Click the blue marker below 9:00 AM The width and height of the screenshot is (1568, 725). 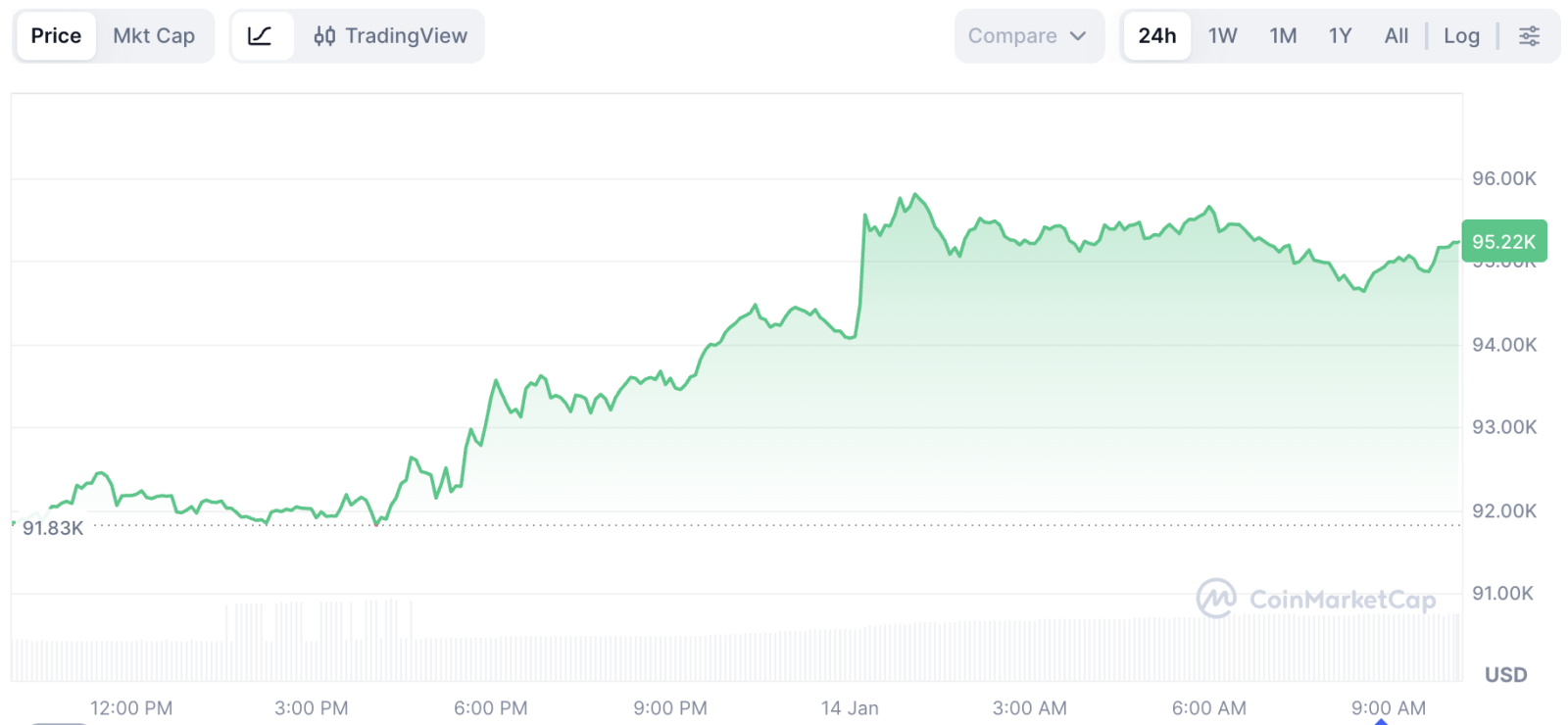[1381, 721]
